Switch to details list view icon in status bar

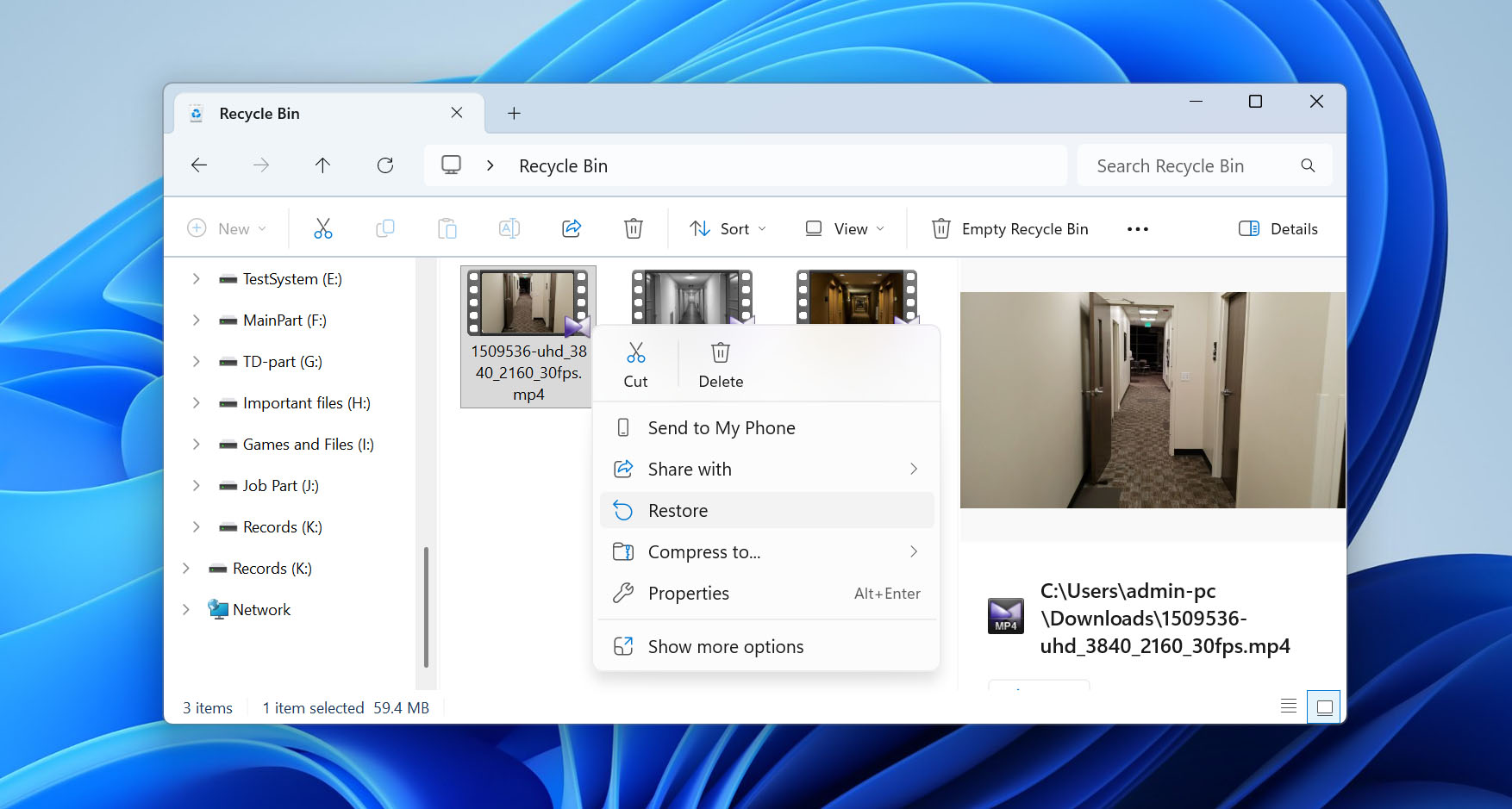pos(1289,706)
